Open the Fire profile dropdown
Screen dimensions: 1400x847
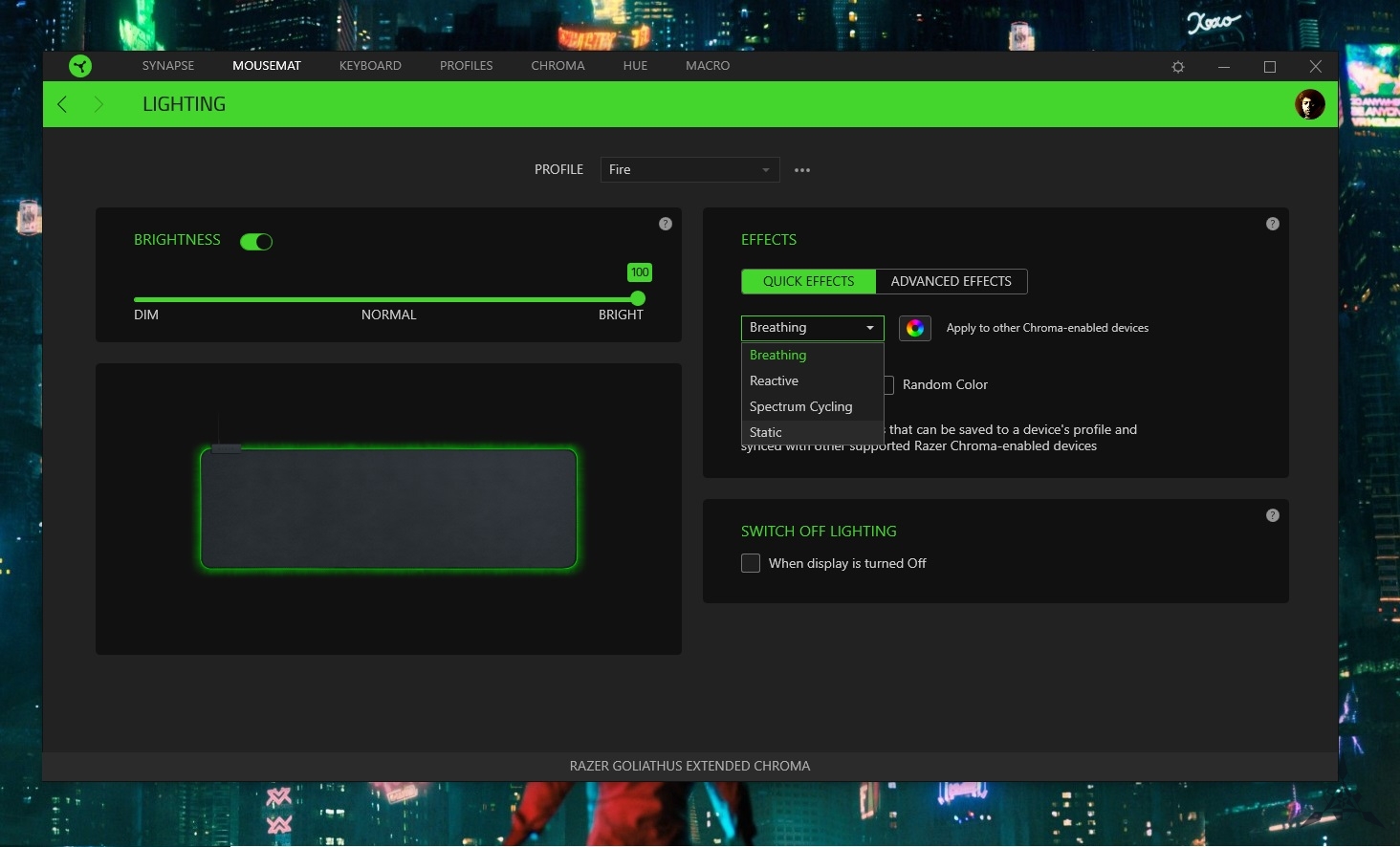pos(689,169)
